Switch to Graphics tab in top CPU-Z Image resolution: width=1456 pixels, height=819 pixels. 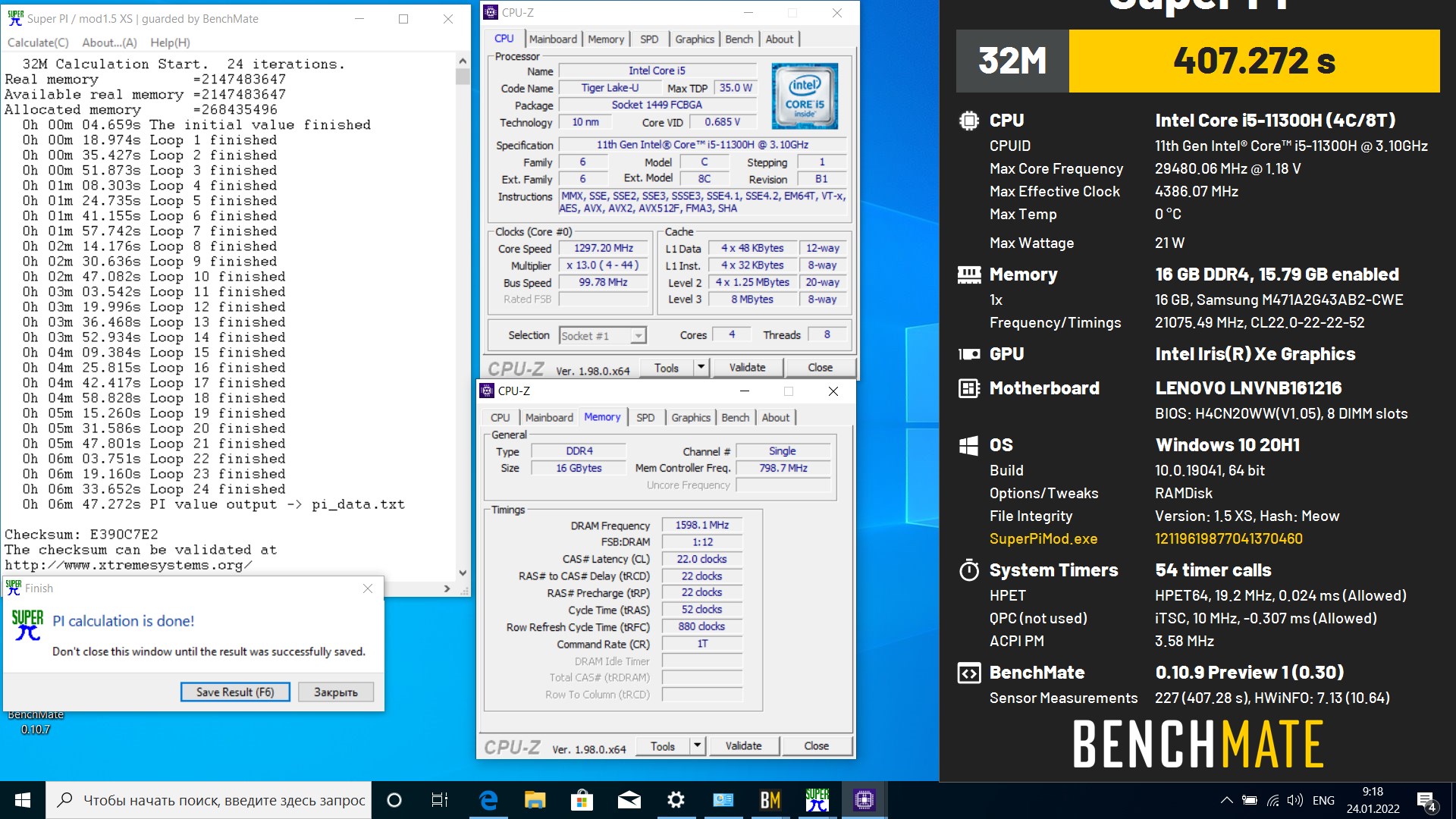coord(695,39)
